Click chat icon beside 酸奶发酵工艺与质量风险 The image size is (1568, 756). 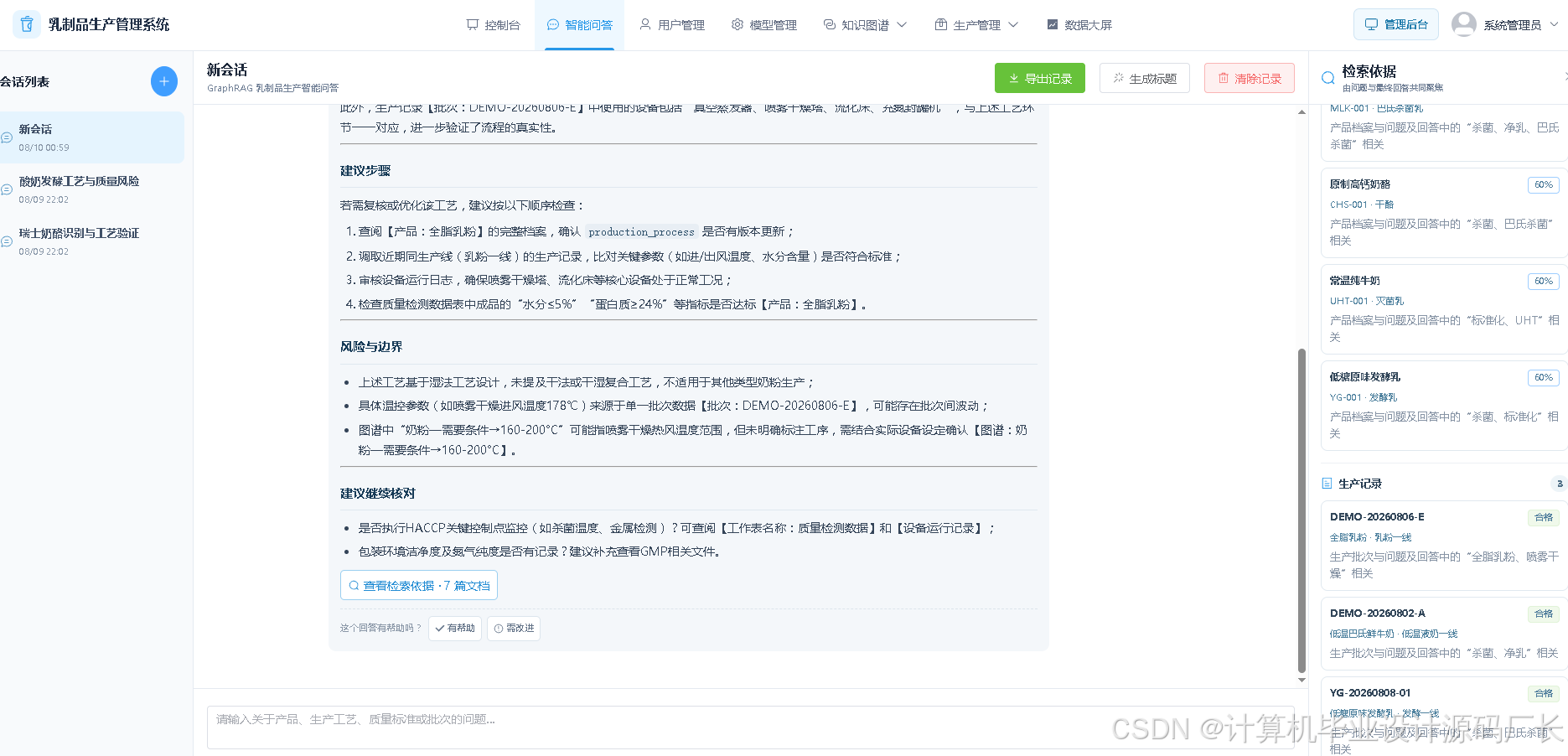[7, 189]
